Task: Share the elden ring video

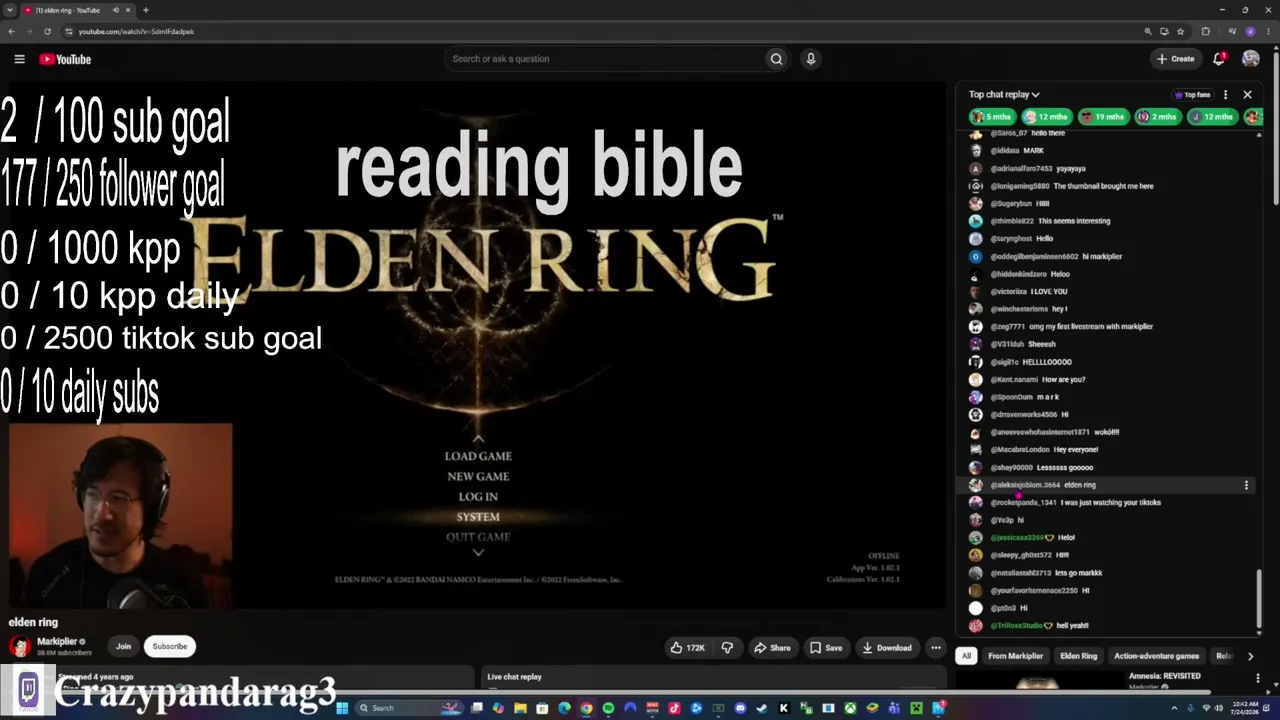Action: (x=772, y=648)
